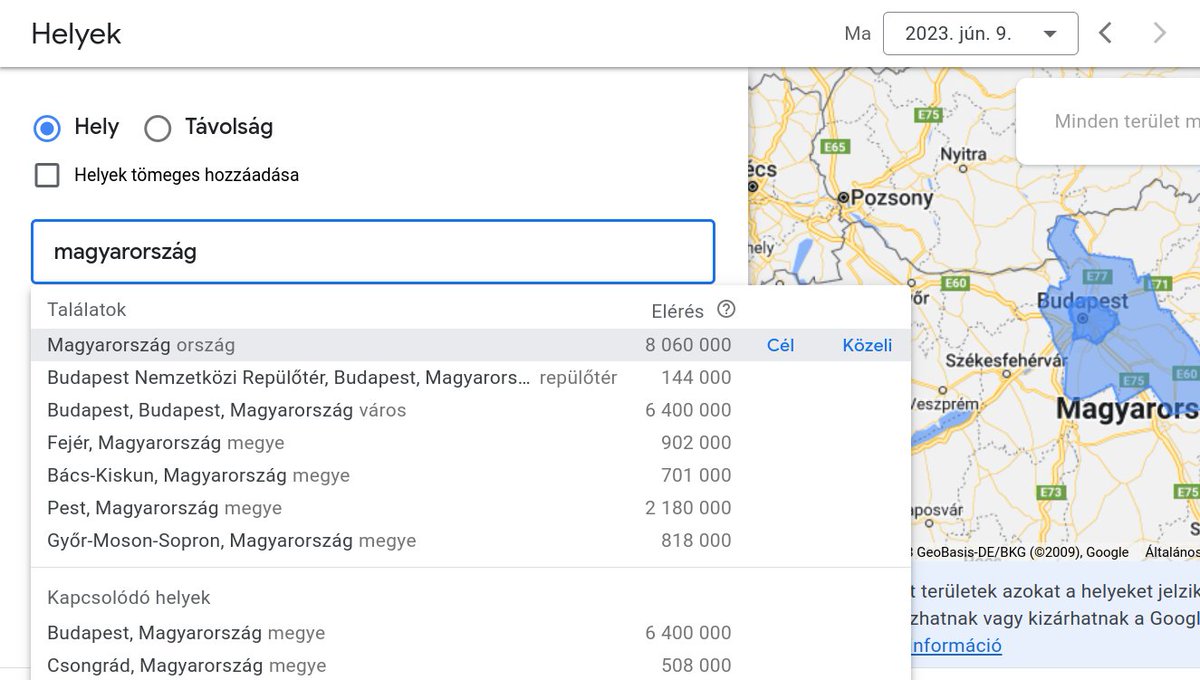The height and width of the screenshot is (680, 1200).
Task: Click the 701 000 reach value
Action: [696, 475]
